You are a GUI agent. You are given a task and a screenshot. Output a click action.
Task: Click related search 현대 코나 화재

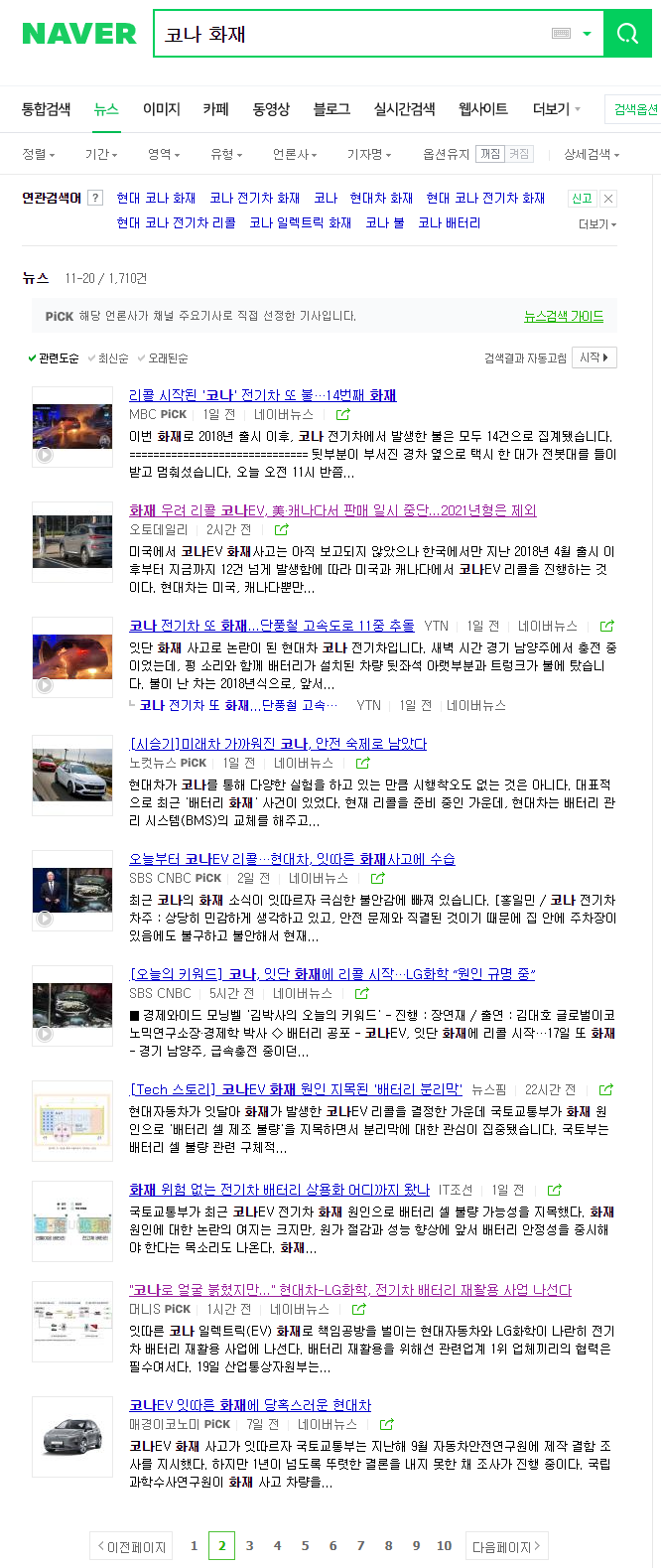pos(156,199)
